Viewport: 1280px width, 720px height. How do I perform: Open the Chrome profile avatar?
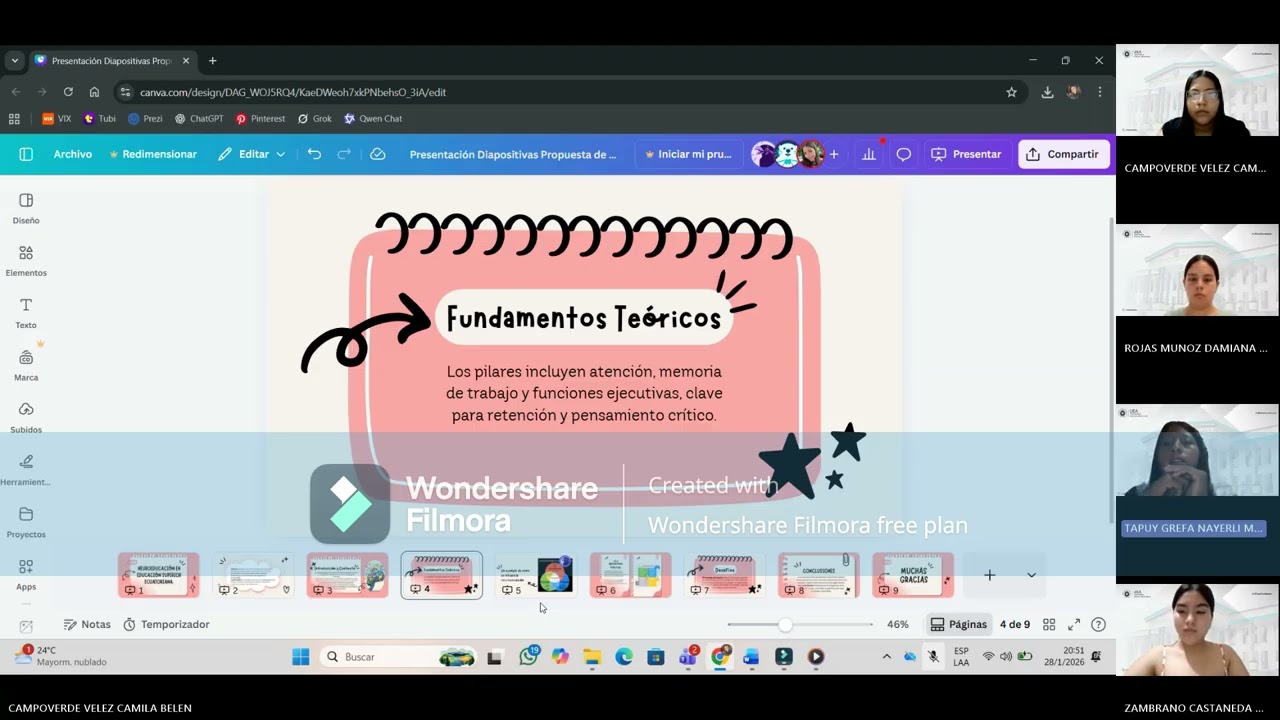click(1073, 92)
